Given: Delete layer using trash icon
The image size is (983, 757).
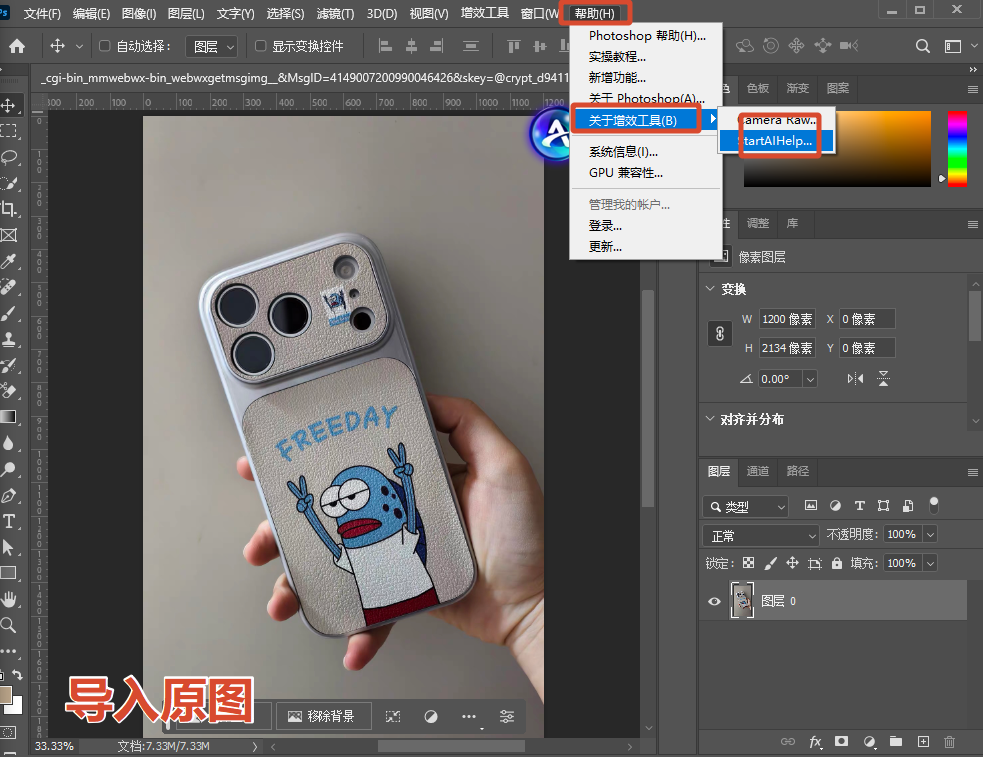Looking at the screenshot, I should (x=949, y=741).
